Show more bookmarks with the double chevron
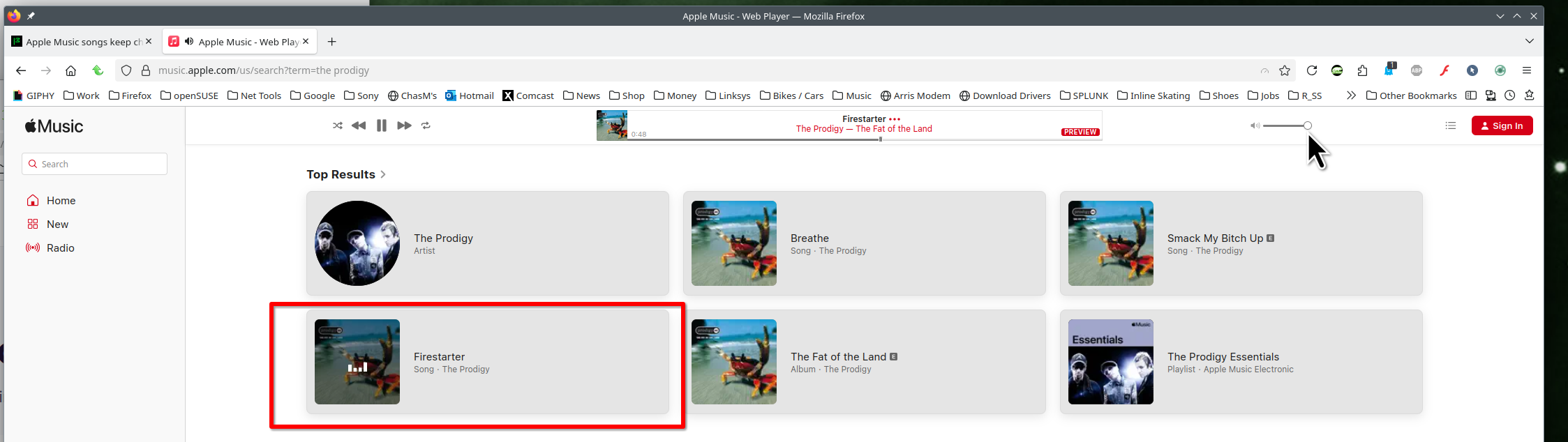This screenshot has width=1568, height=442. click(x=1351, y=96)
